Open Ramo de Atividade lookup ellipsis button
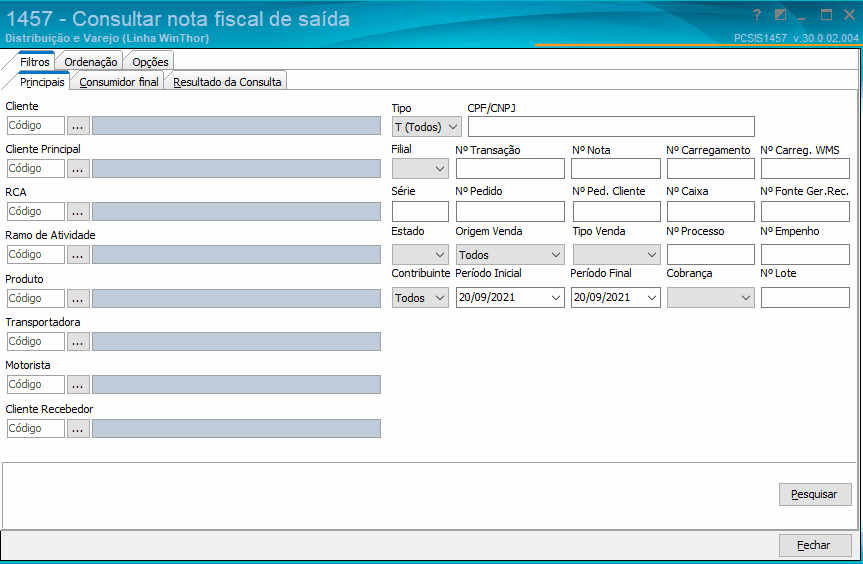This screenshot has height=564, width=863. [78, 254]
